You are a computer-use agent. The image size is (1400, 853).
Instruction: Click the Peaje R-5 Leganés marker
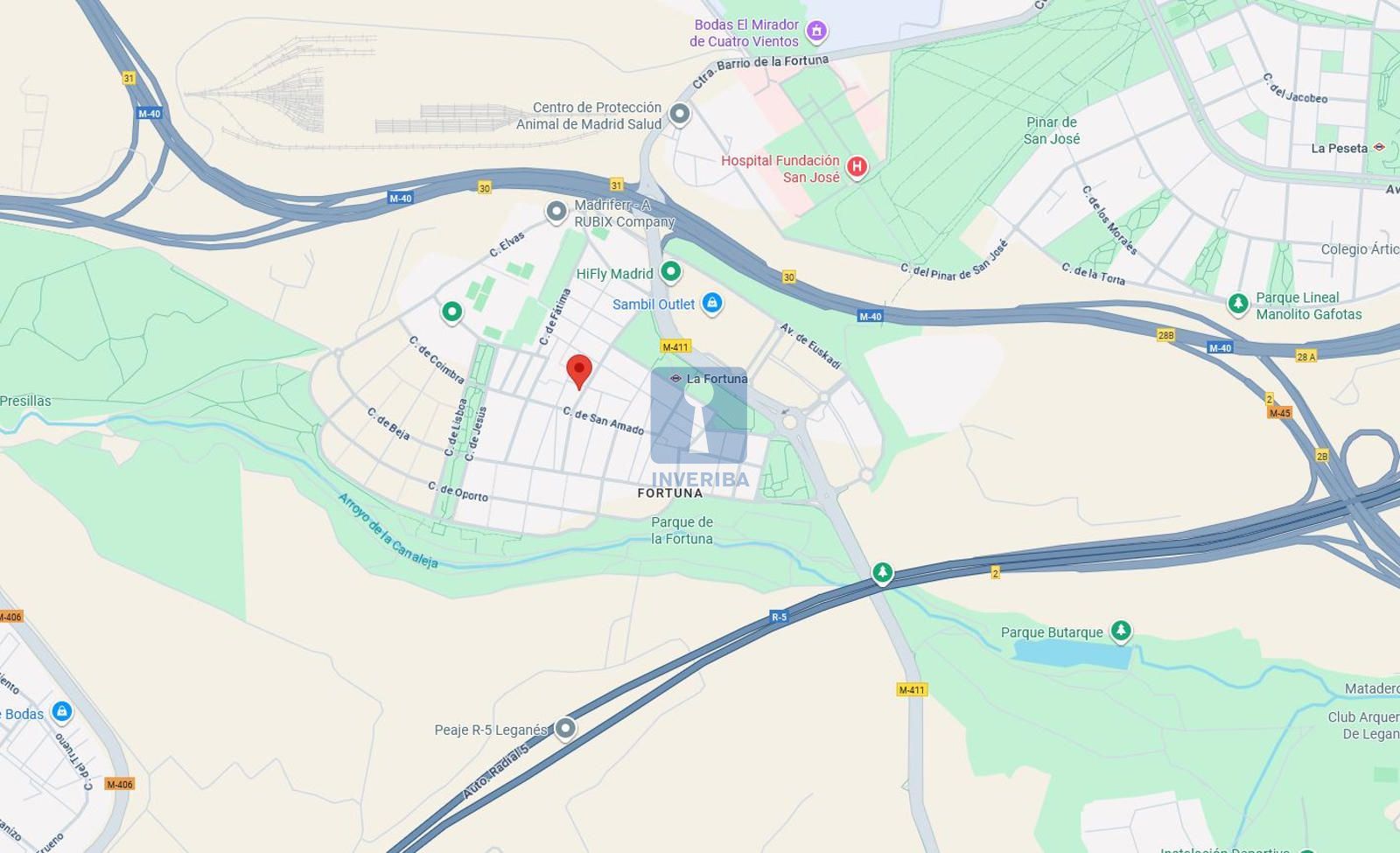[x=565, y=728]
